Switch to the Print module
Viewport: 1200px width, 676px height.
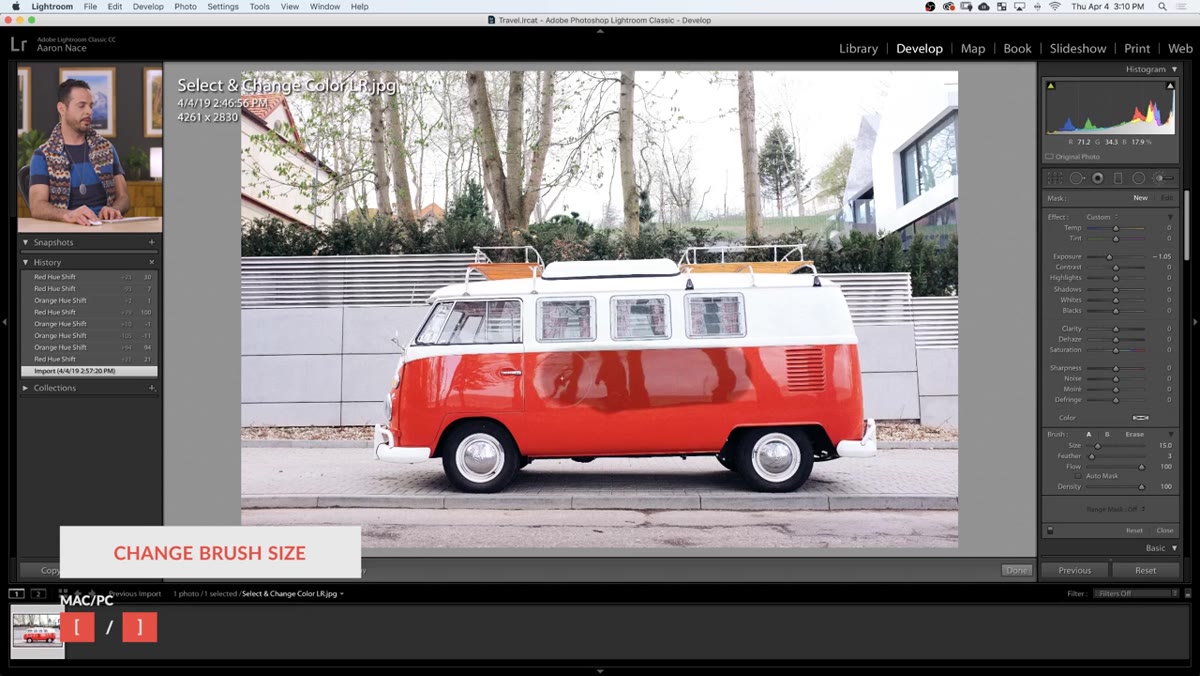1137,48
